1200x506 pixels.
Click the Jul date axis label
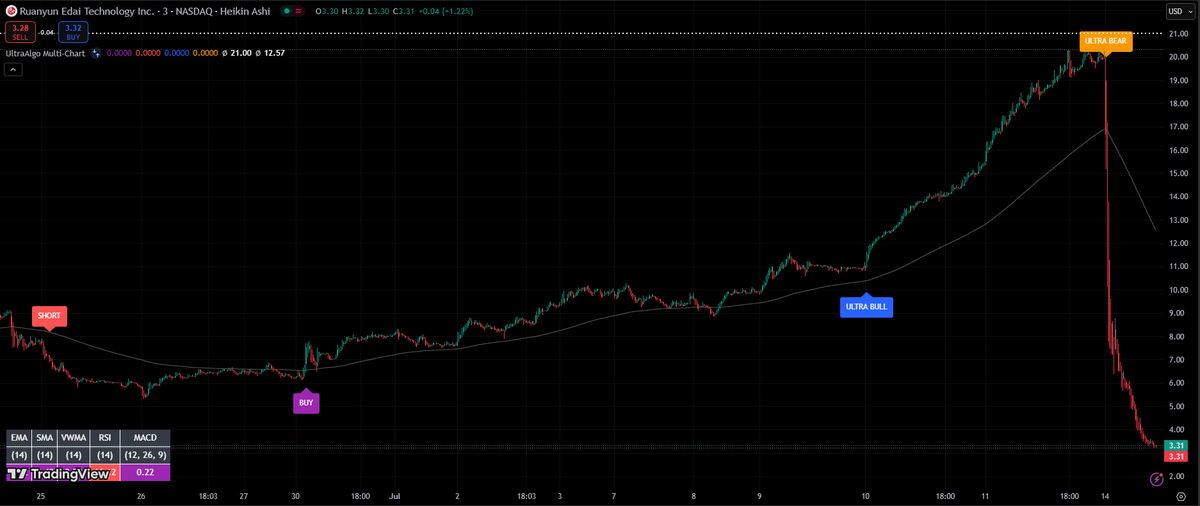394,495
